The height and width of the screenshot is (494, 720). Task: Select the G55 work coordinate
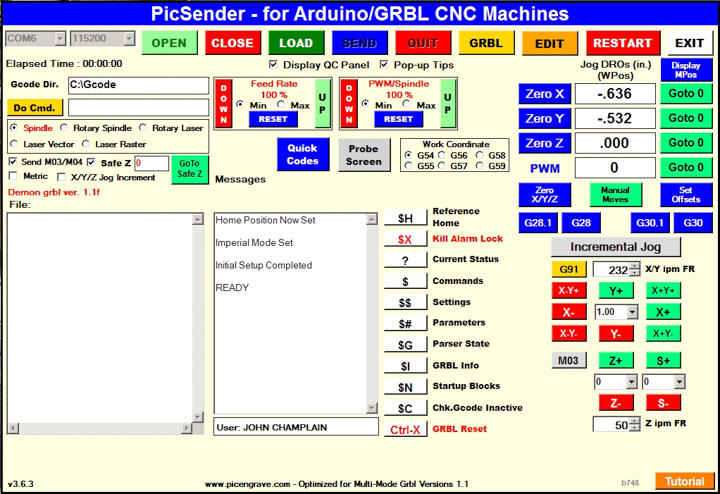(x=408, y=165)
